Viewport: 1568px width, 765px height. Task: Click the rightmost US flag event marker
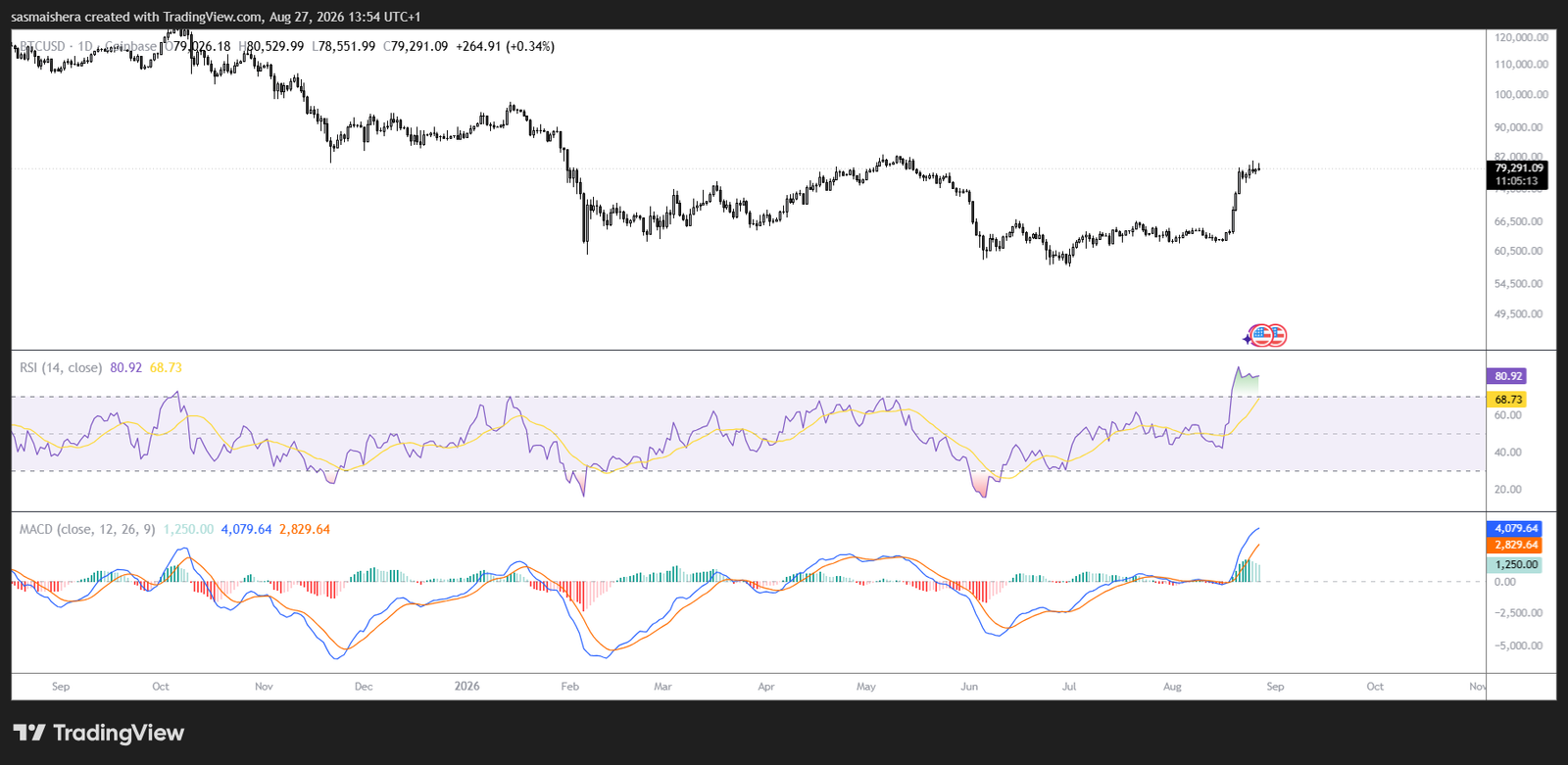(1277, 336)
